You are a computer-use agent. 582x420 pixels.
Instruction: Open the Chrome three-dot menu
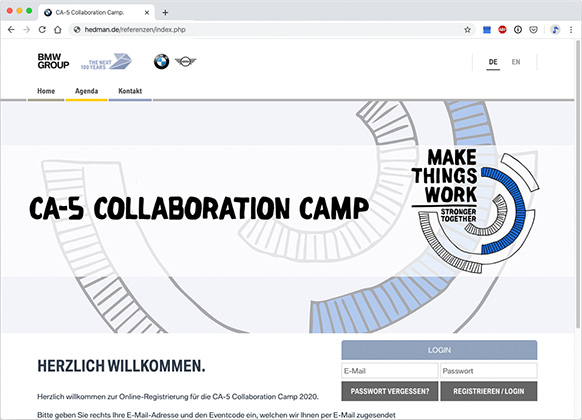pos(571,30)
